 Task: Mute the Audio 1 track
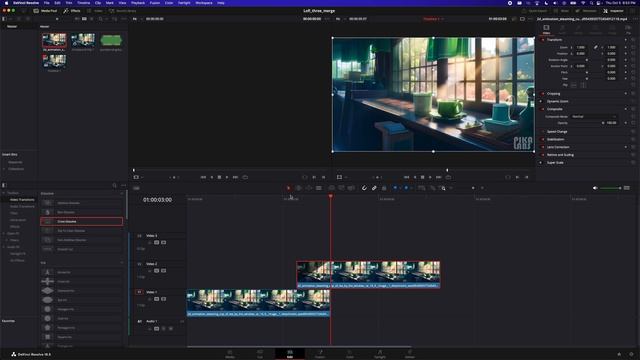click(x=171, y=329)
